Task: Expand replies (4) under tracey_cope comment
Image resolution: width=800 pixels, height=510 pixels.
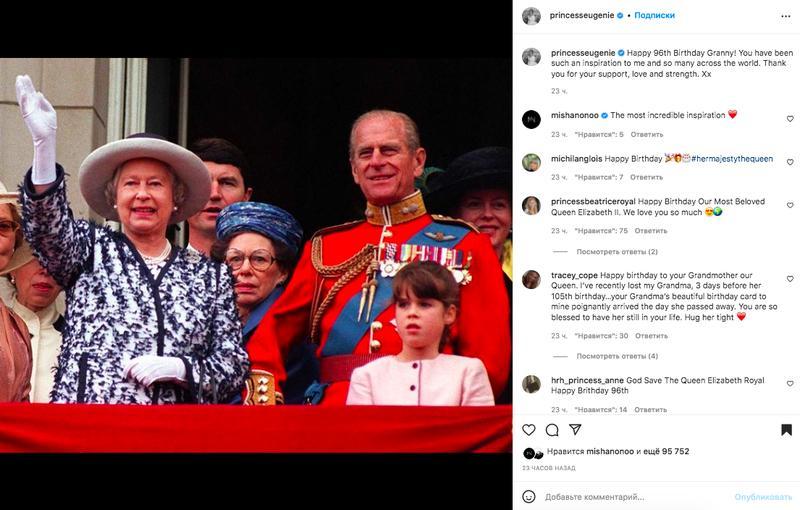Action: pos(617,356)
